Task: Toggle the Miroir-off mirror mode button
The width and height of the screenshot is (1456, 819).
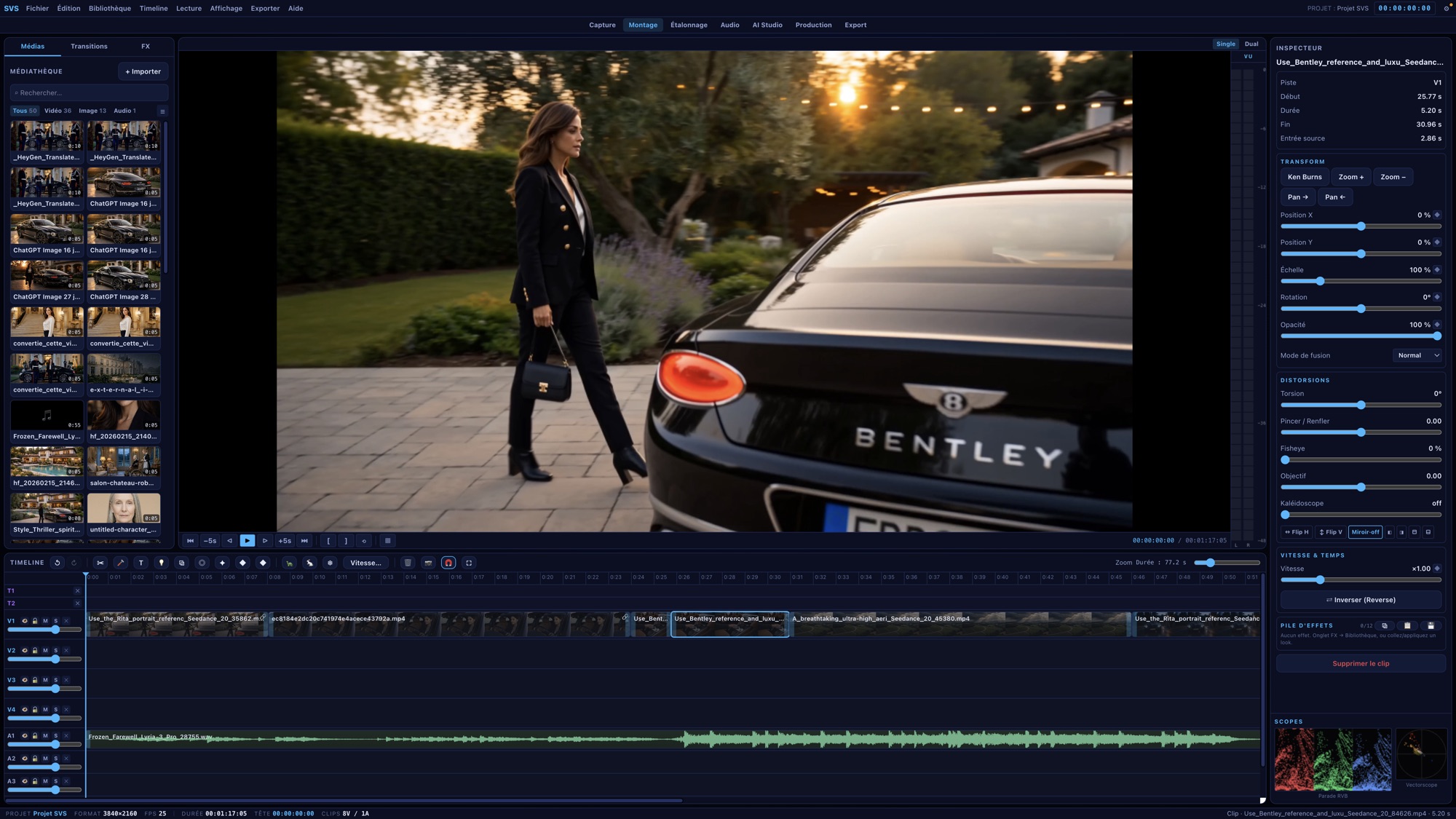Action: click(1365, 532)
